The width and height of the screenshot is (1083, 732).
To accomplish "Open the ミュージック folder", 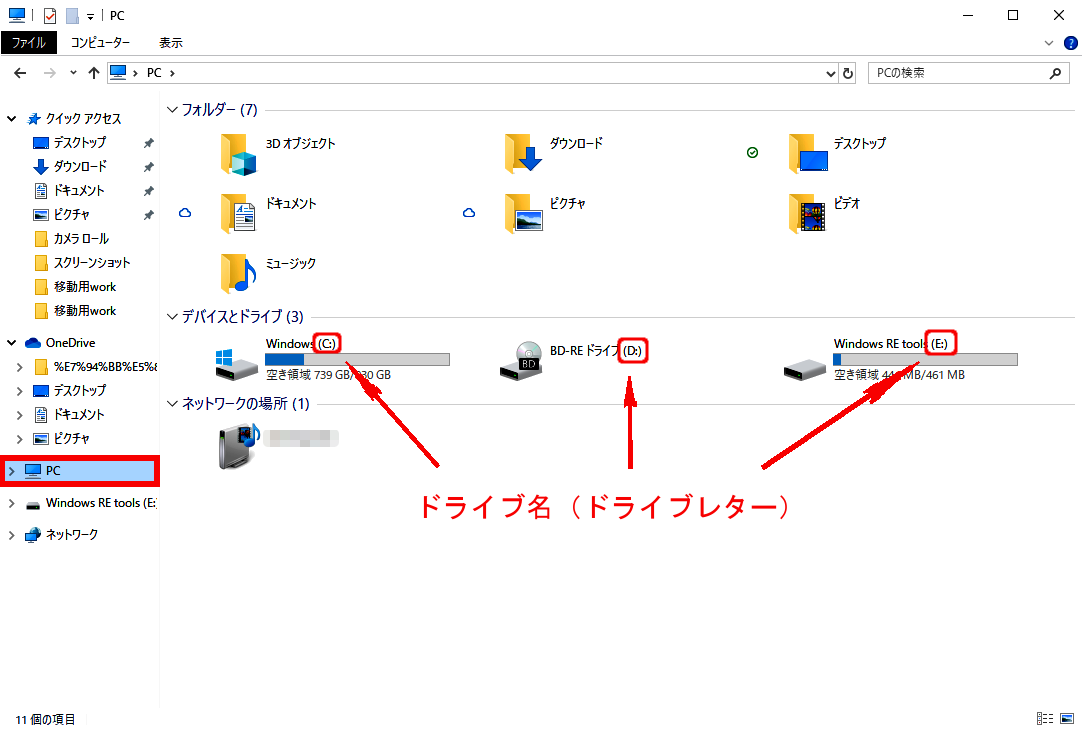I will pyautogui.click(x=238, y=273).
